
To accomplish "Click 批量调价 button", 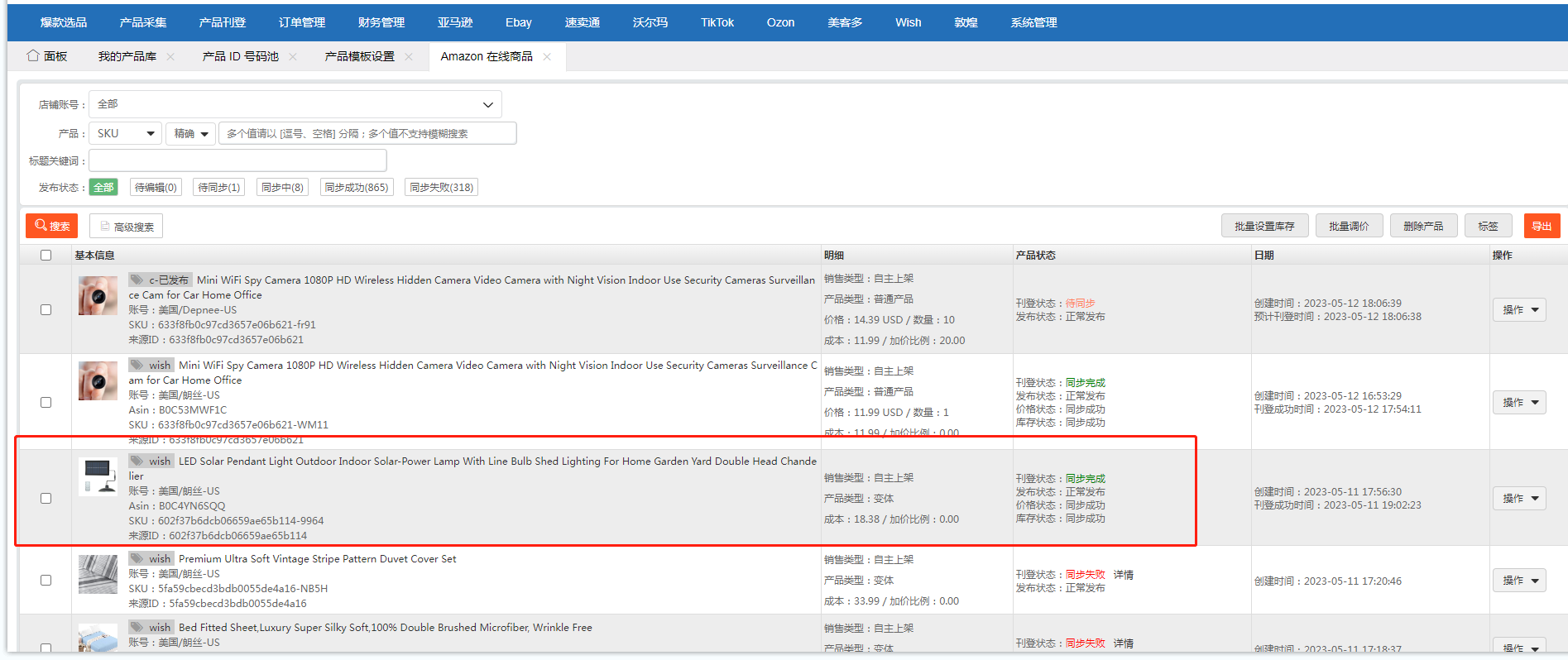I will pos(1349,226).
